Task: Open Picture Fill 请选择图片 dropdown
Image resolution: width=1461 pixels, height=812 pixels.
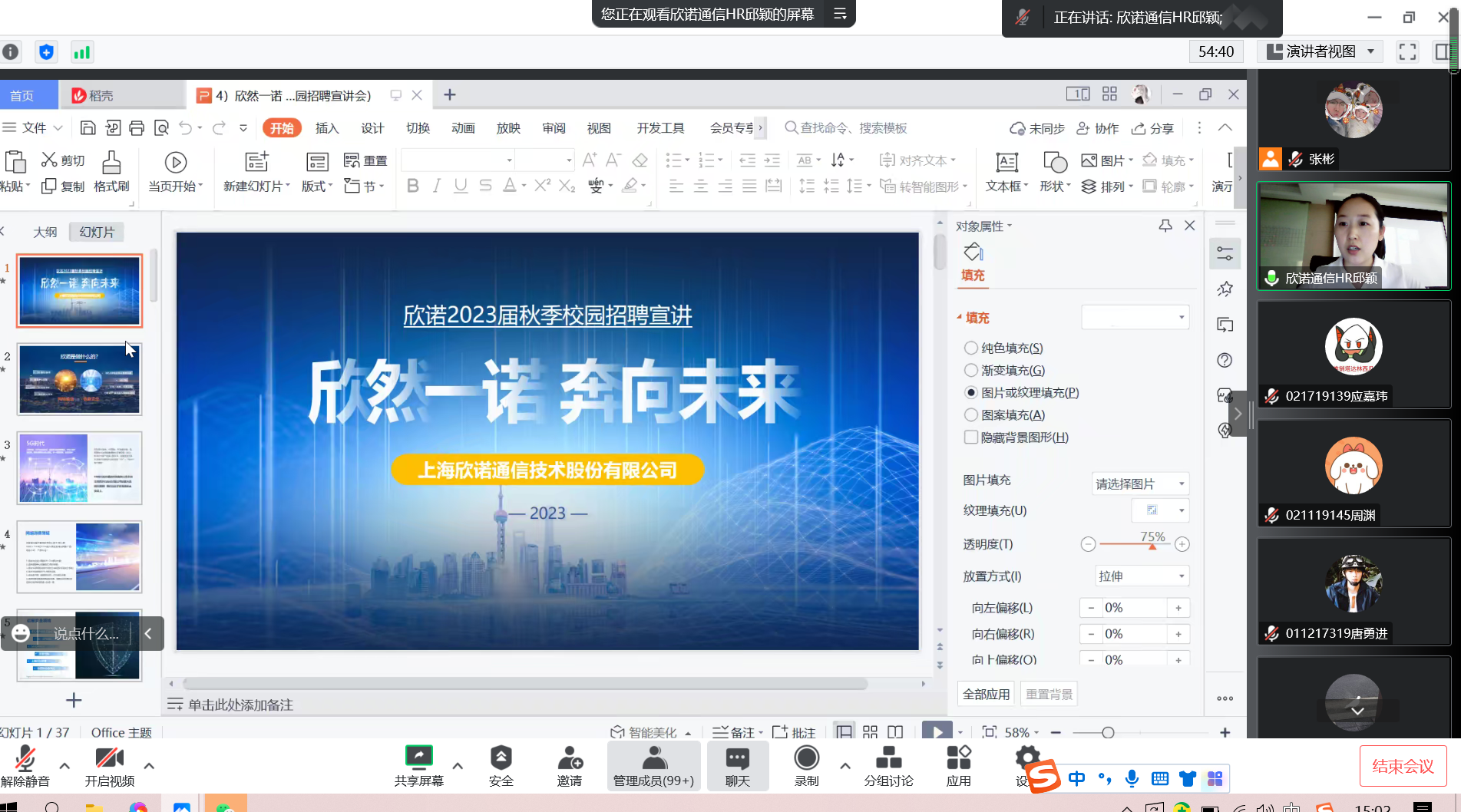Action: pos(1140,484)
